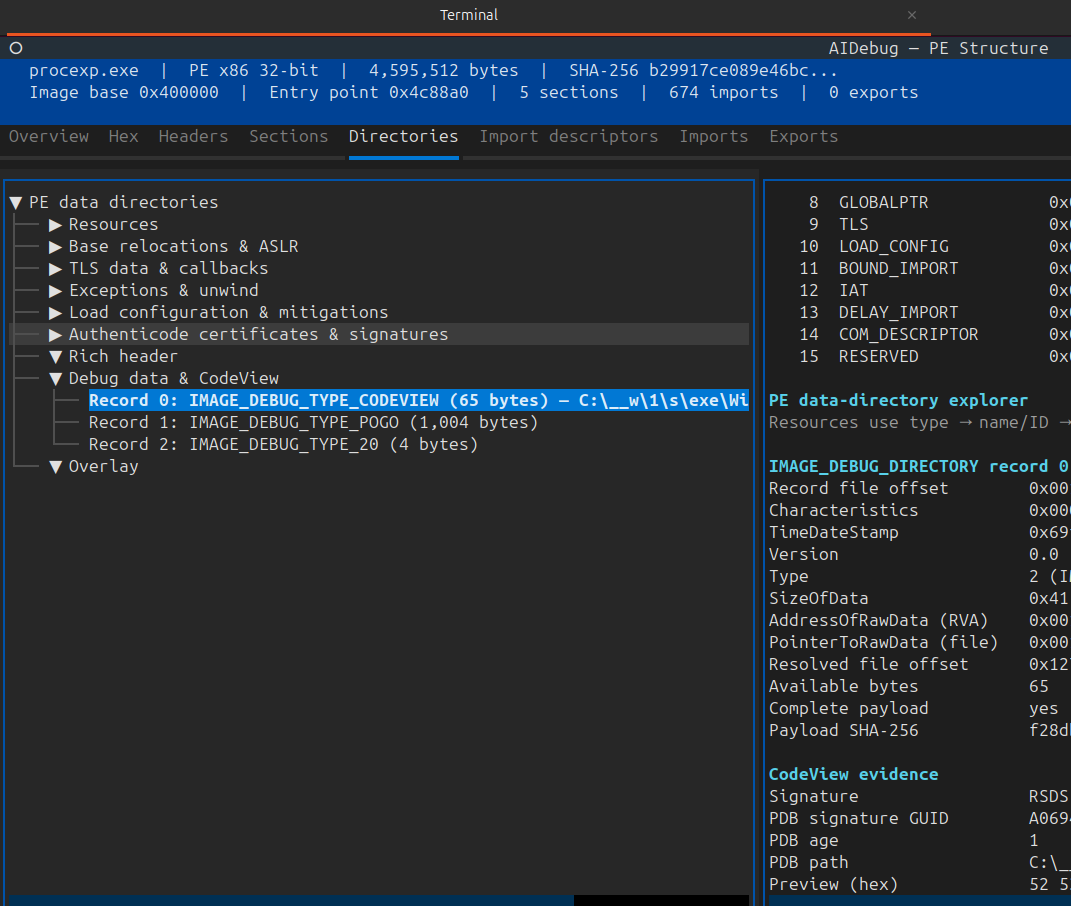Click the Rich header label
This screenshot has width=1071, height=906.
click(x=123, y=357)
